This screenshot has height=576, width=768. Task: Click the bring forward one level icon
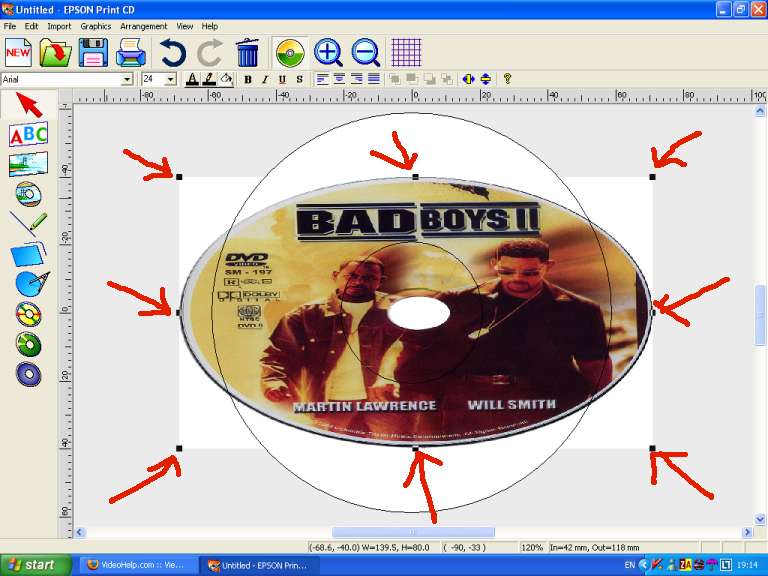tap(430, 79)
